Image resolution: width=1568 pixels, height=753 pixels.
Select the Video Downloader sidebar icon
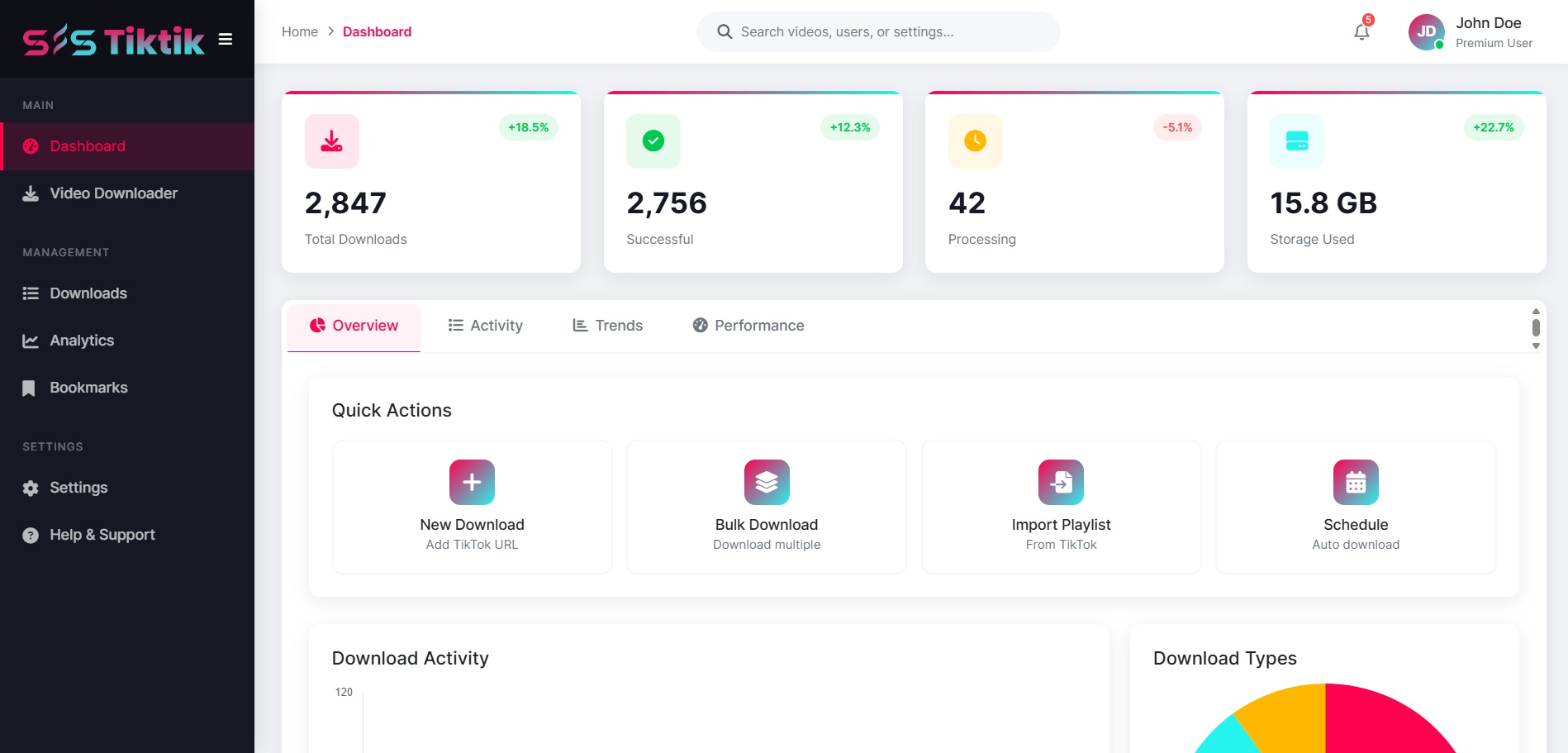pyautogui.click(x=31, y=193)
